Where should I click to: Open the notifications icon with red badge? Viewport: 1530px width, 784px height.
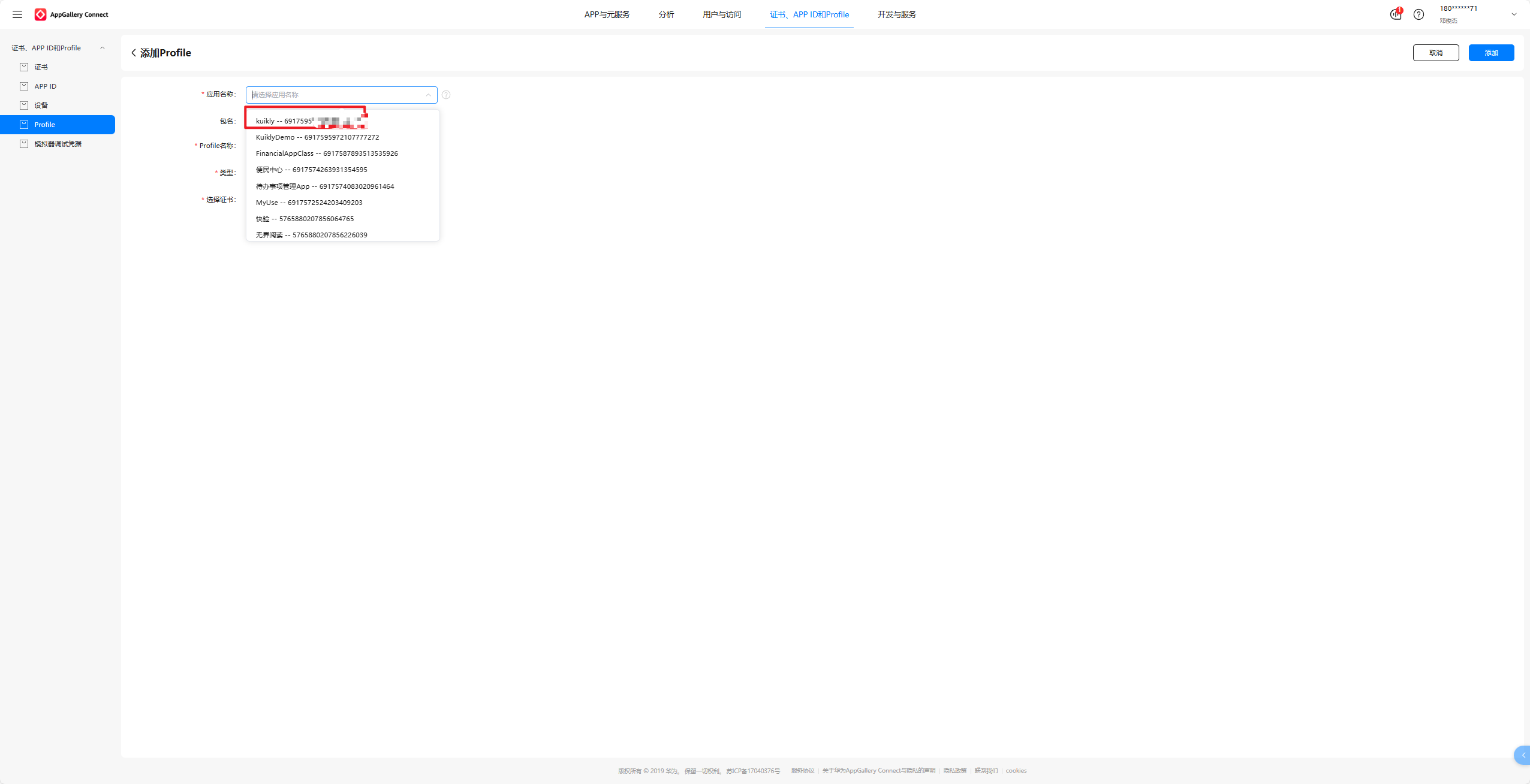1396,14
